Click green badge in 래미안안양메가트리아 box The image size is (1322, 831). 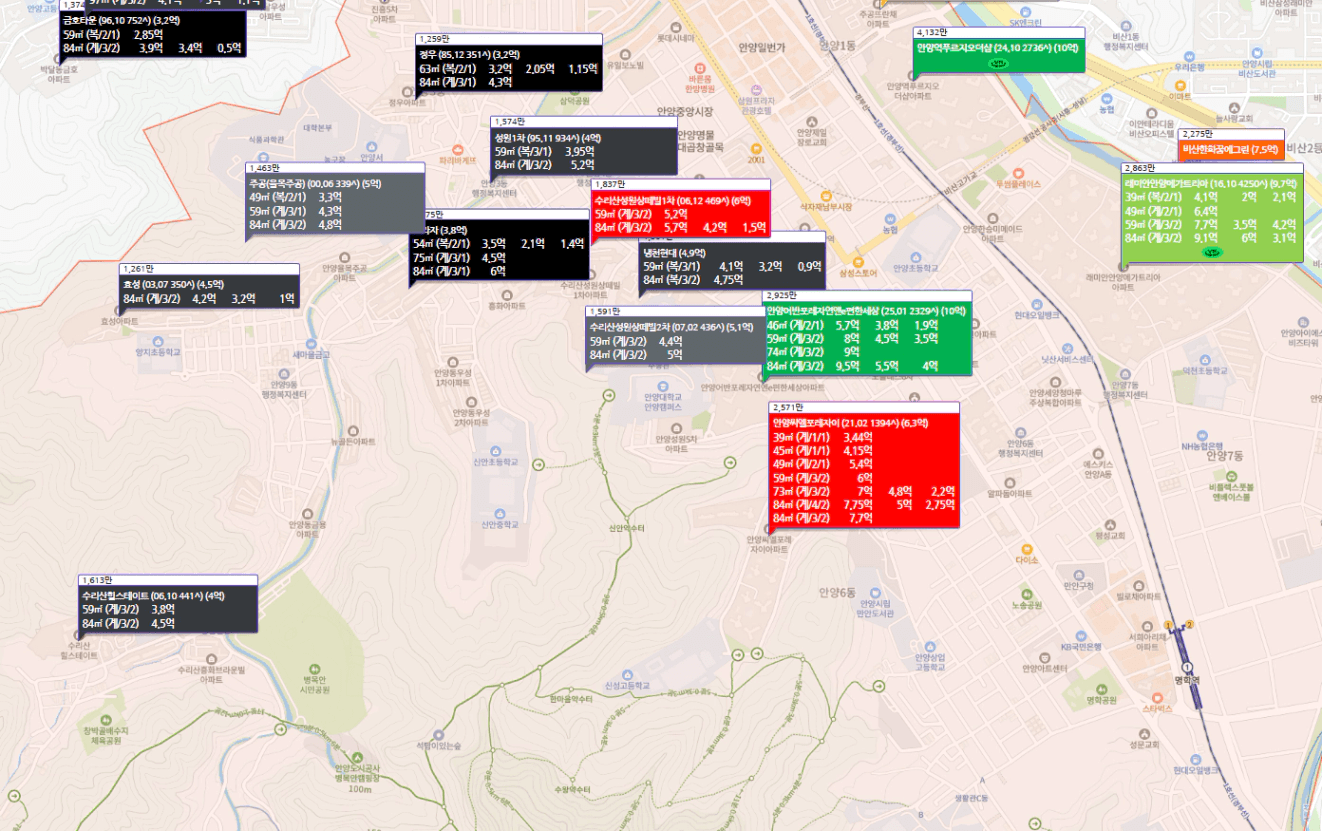pyautogui.click(x=1212, y=253)
